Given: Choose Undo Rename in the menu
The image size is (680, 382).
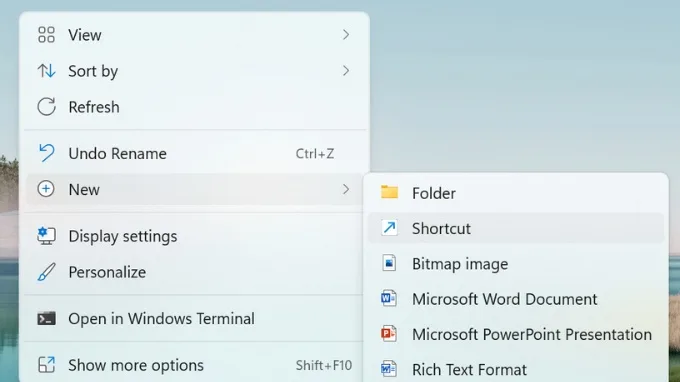Looking at the screenshot, I should tap(194, 153).
